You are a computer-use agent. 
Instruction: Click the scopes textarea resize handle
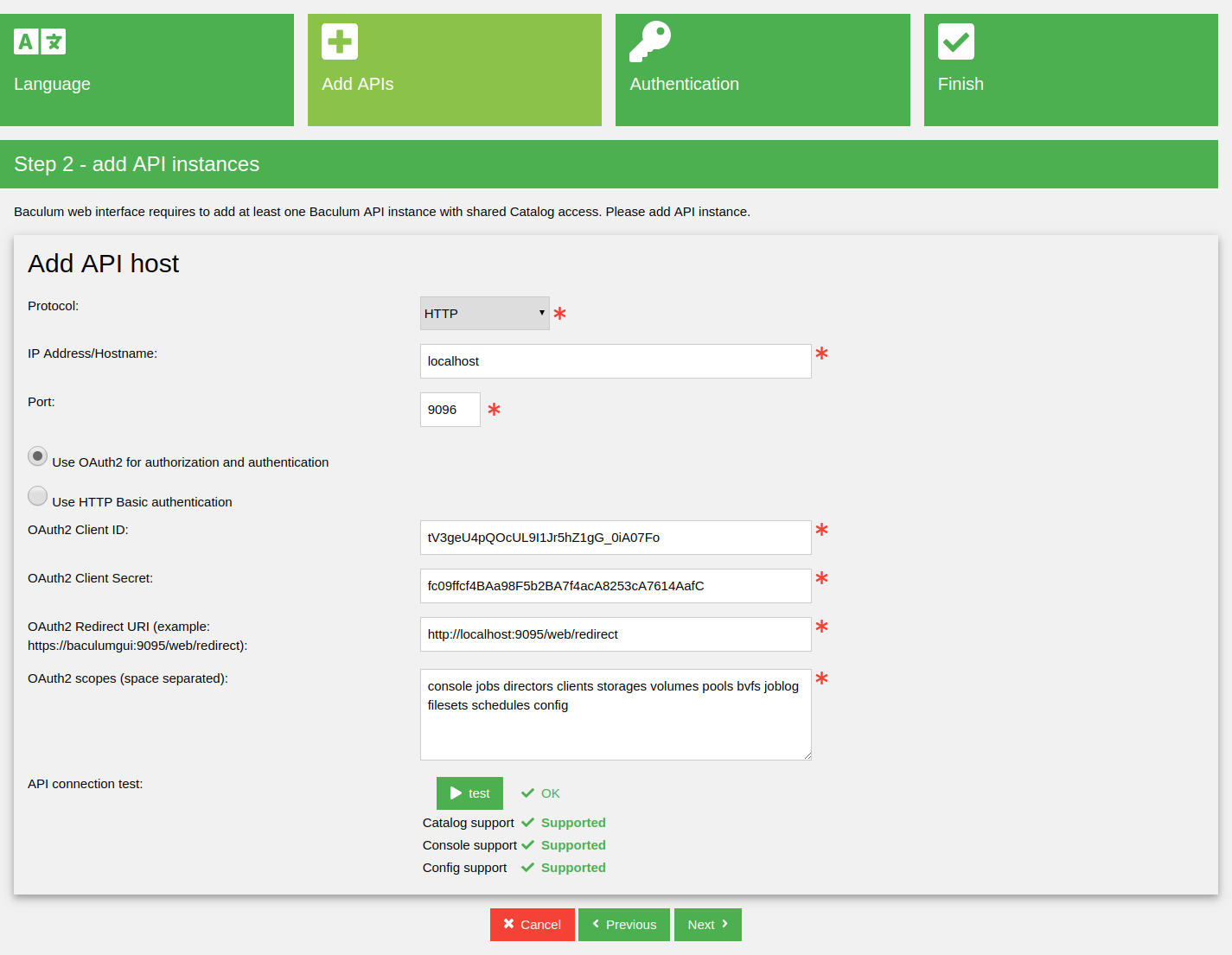click(x=807, y=755)
